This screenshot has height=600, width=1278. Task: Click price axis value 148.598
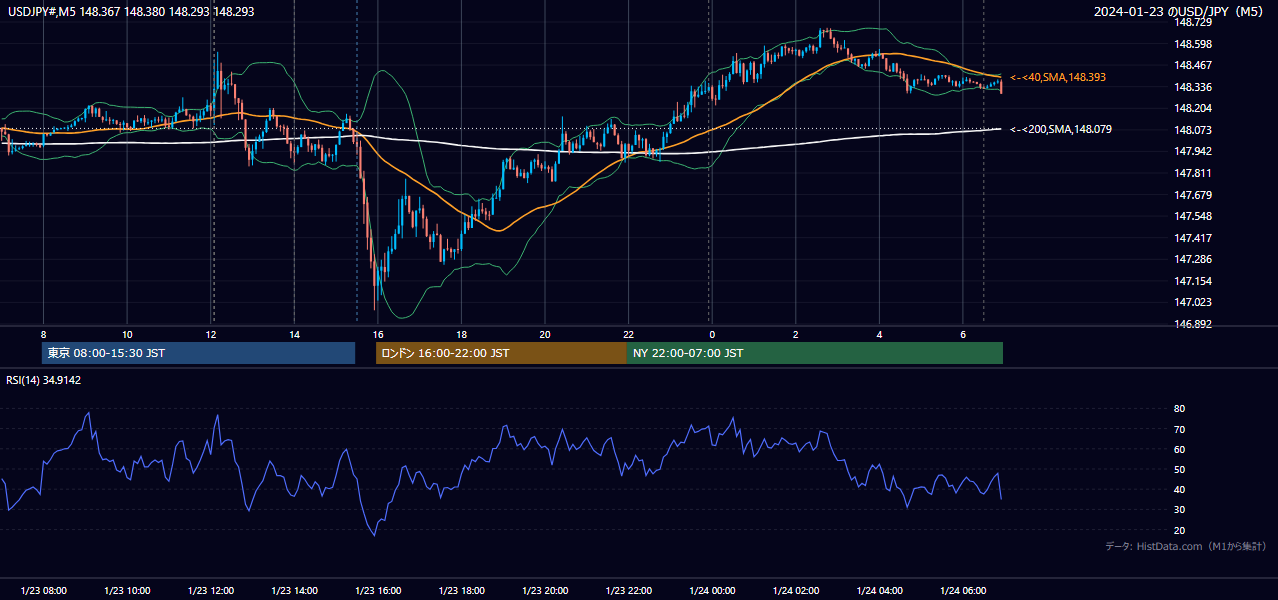pyautogui.click(x=1193, y=44)
